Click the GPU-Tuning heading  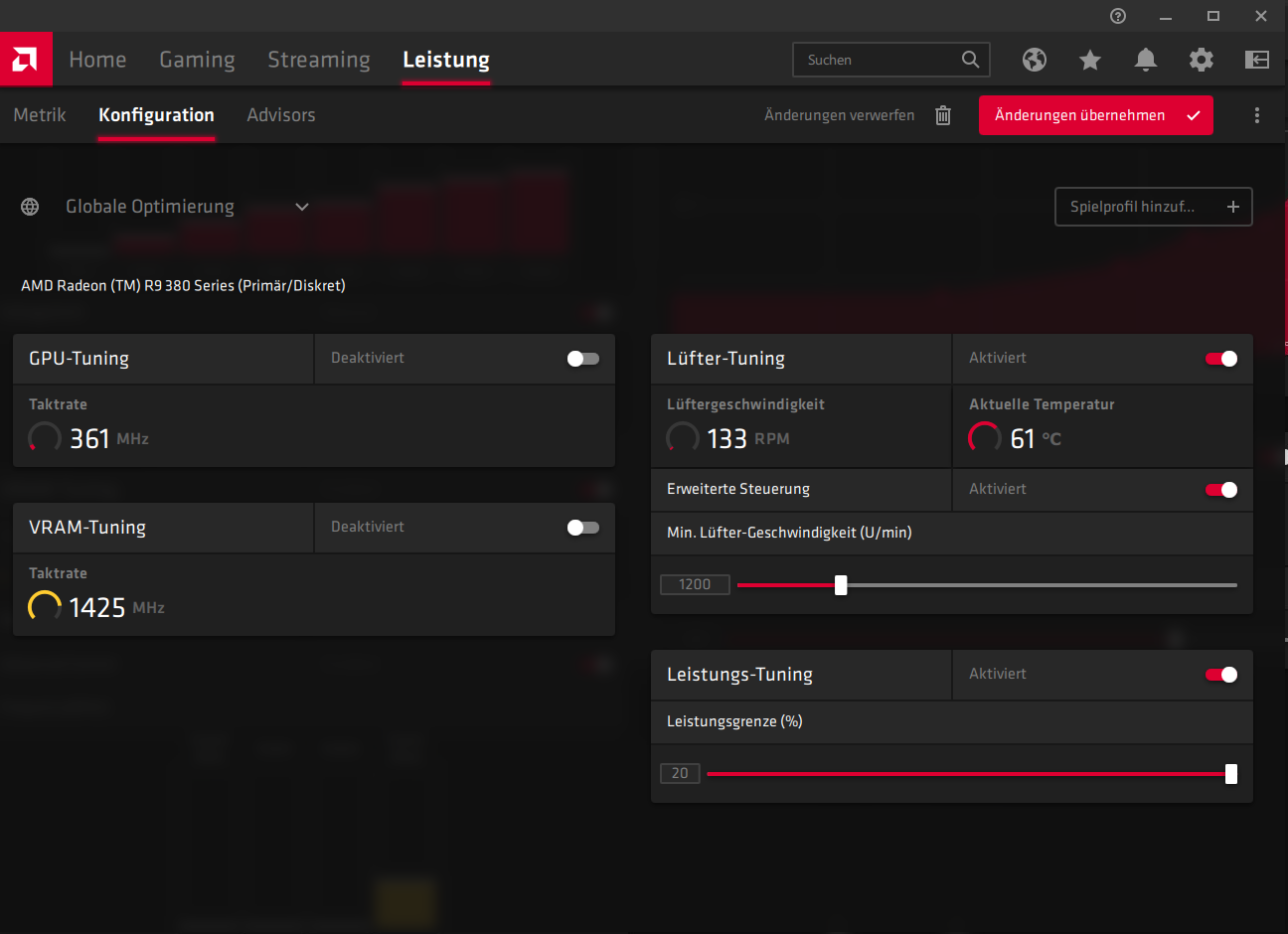coord(79,359)
